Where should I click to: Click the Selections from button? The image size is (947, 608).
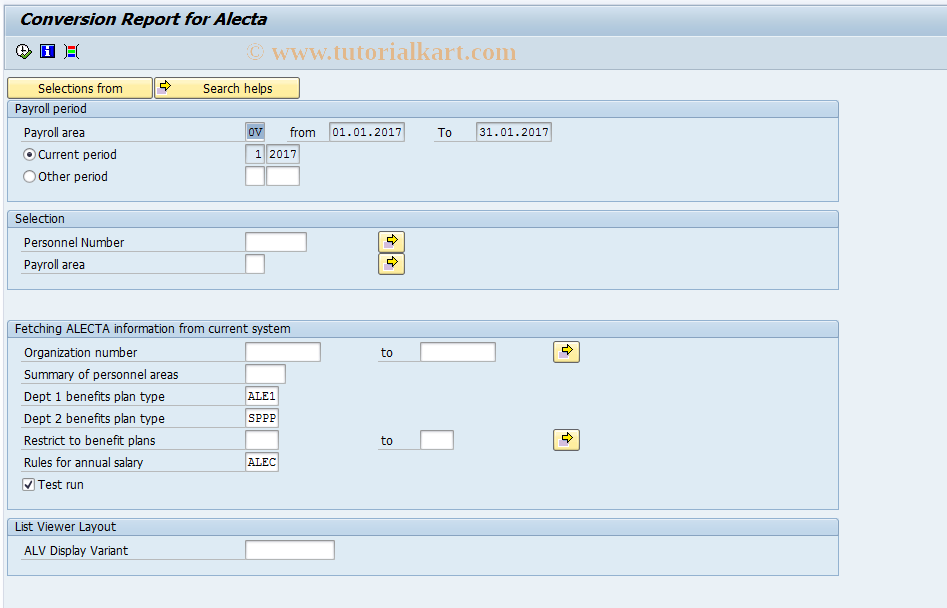click(80, 88)
